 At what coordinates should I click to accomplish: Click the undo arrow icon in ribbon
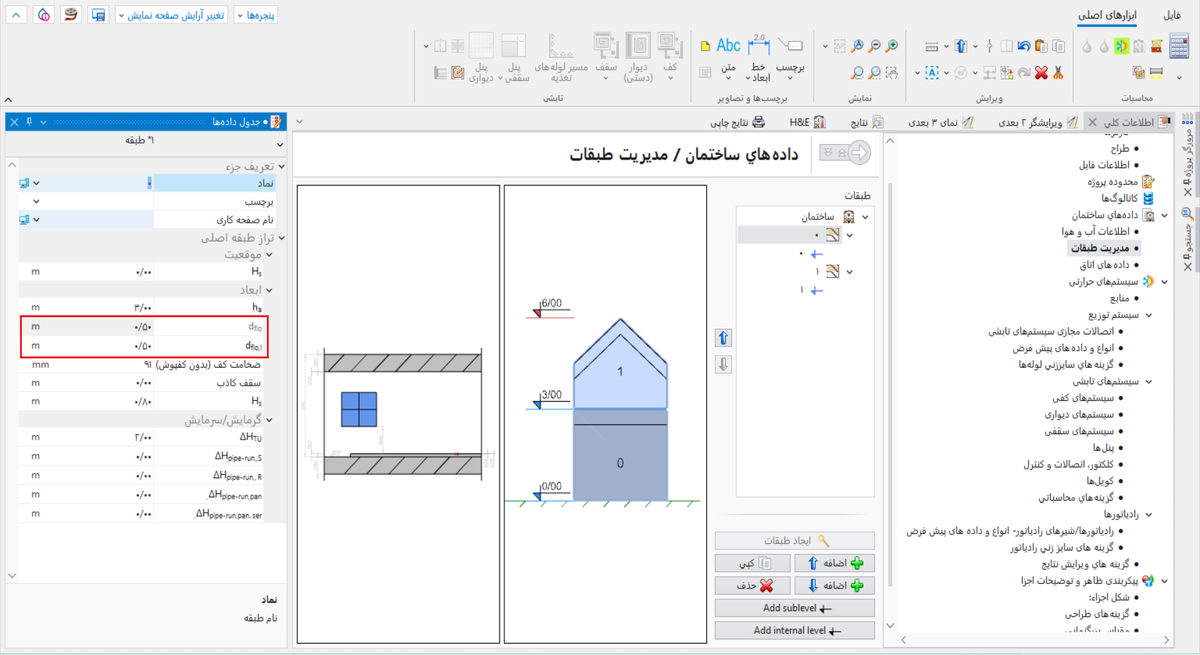pos(1023,46)
